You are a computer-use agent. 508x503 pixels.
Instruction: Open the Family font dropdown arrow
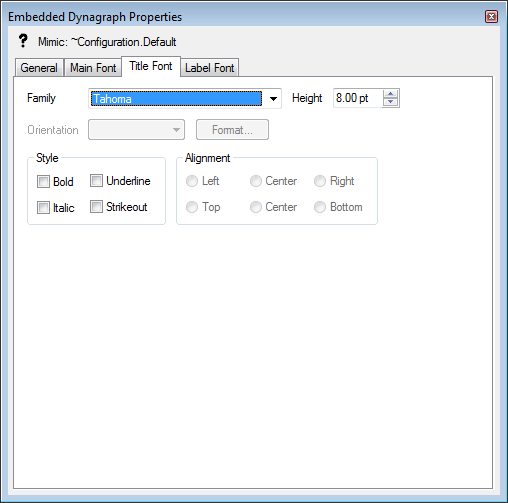tap(273, 99)
